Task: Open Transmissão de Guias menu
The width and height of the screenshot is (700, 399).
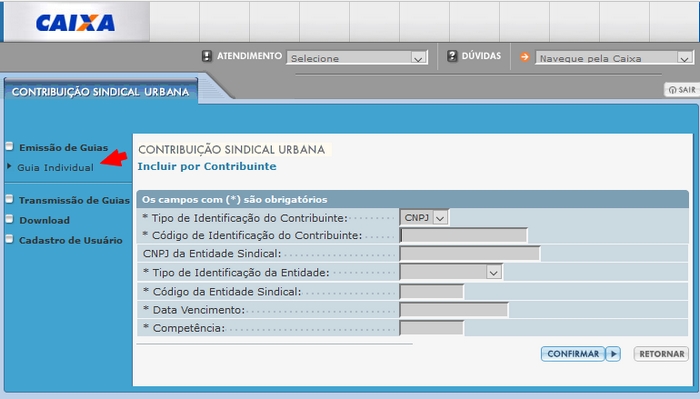Action: pyautogui.click(x=74, y=200)
